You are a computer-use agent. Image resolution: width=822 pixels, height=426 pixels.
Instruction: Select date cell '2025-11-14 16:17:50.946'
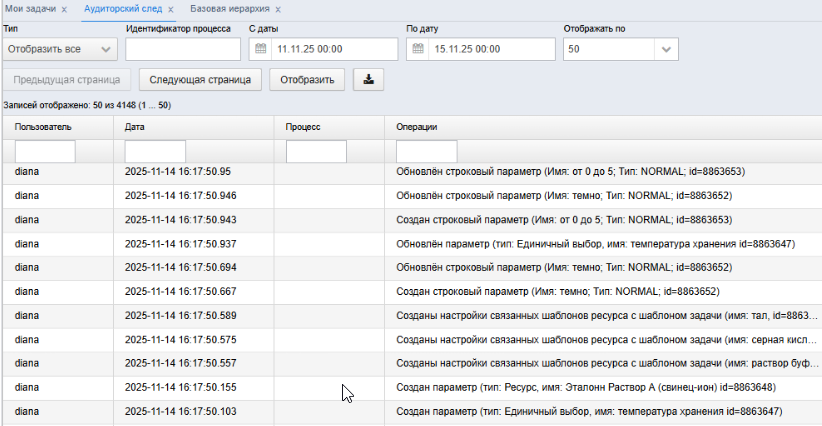point(180,195)
